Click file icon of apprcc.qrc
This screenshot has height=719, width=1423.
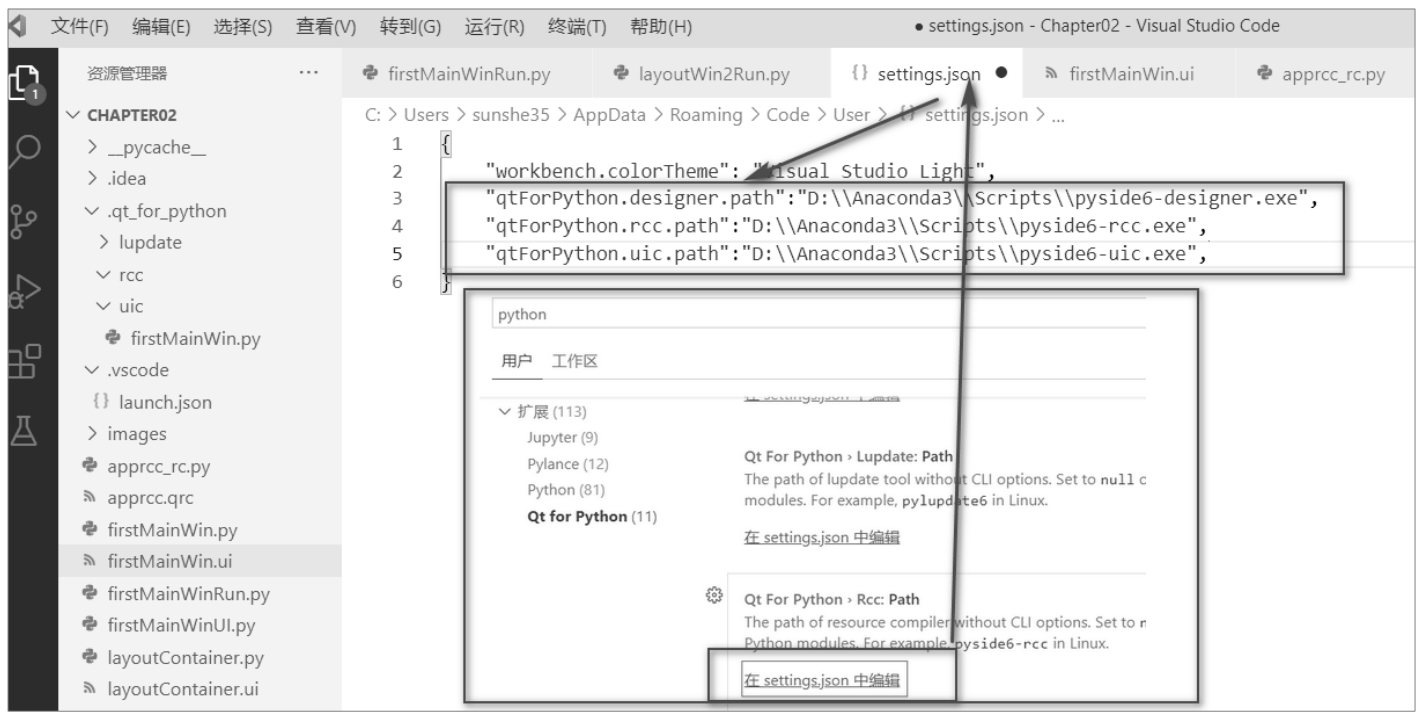click(x=88, y=498)
